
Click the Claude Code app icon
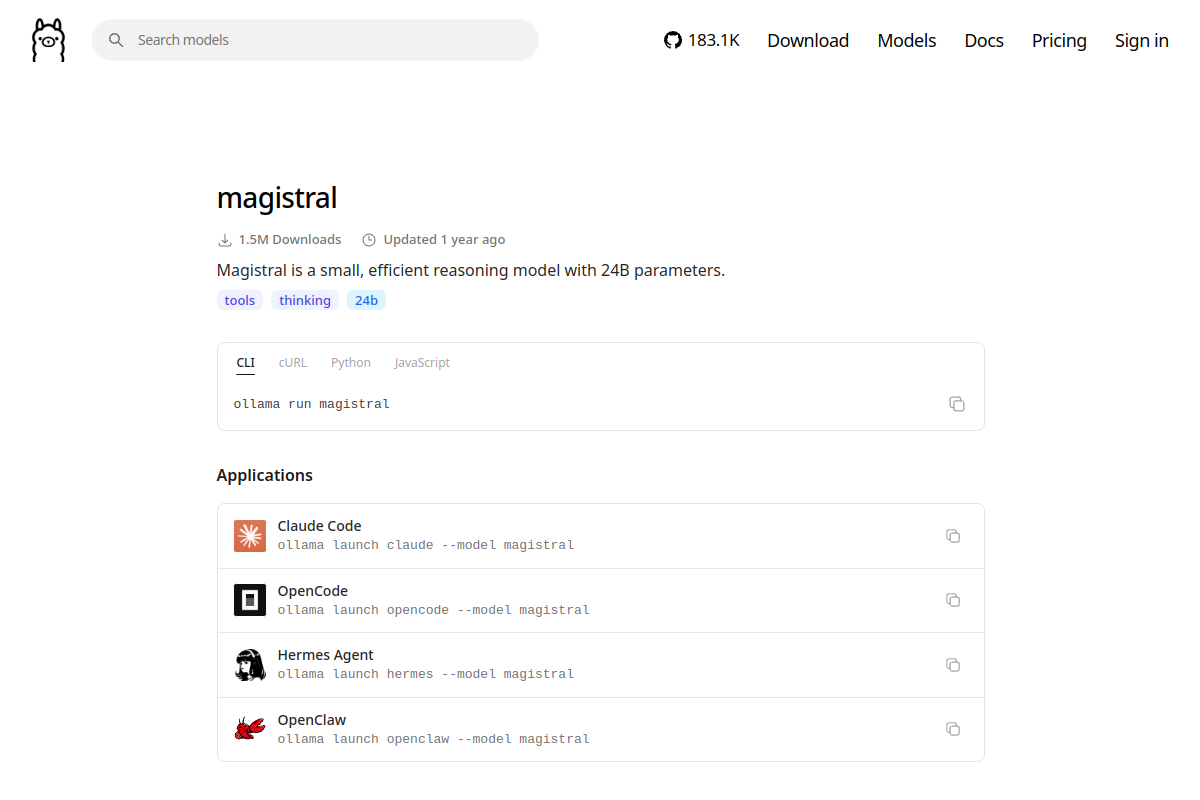(x=250, y=536)
